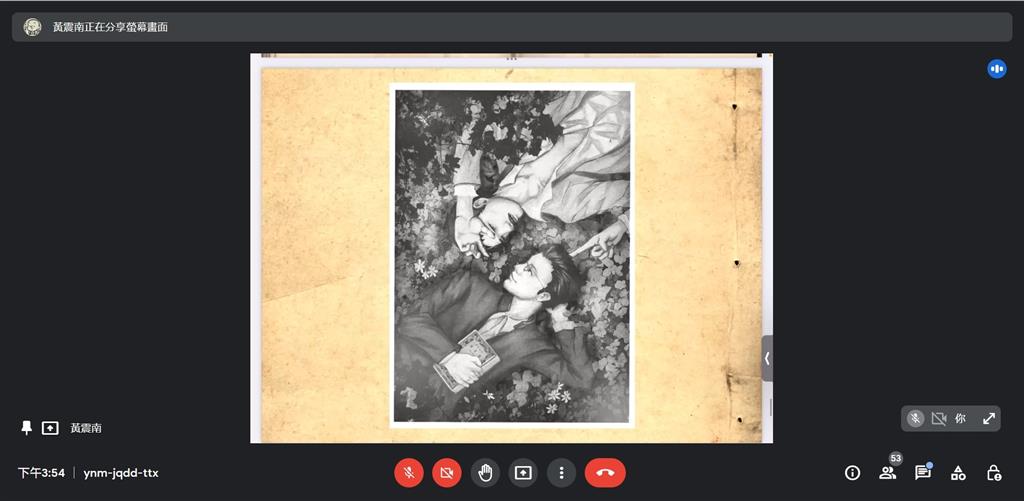Click the presenter avatar in the sharing banner
Viewport: 1024px width, 501px height.
(x=33, y=27)
